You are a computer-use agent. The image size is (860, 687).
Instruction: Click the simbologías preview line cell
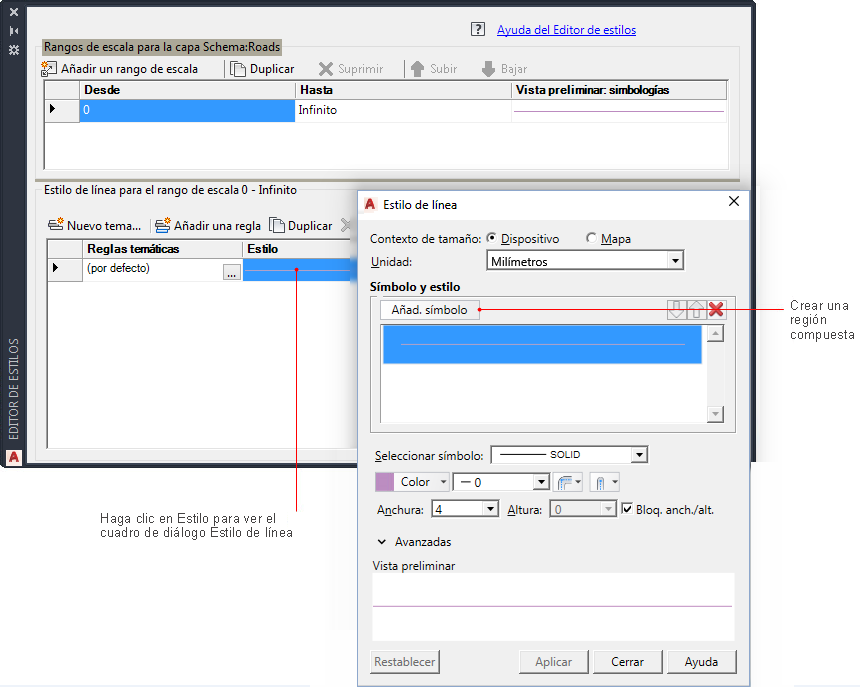click(619, 111)
